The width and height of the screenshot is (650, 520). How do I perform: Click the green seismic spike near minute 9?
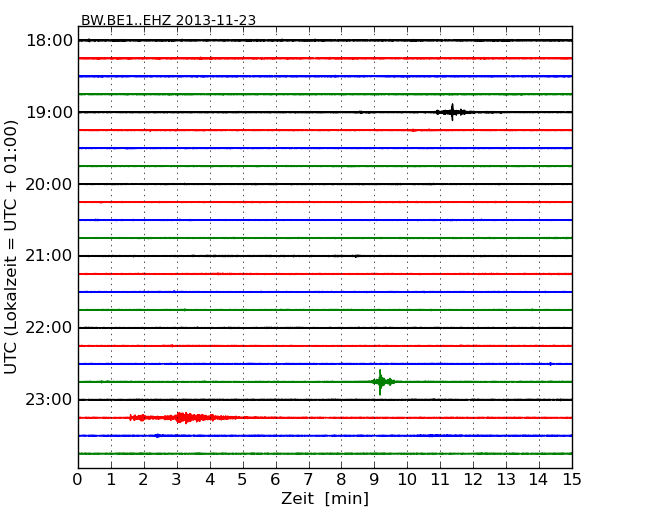coord(380,382)
